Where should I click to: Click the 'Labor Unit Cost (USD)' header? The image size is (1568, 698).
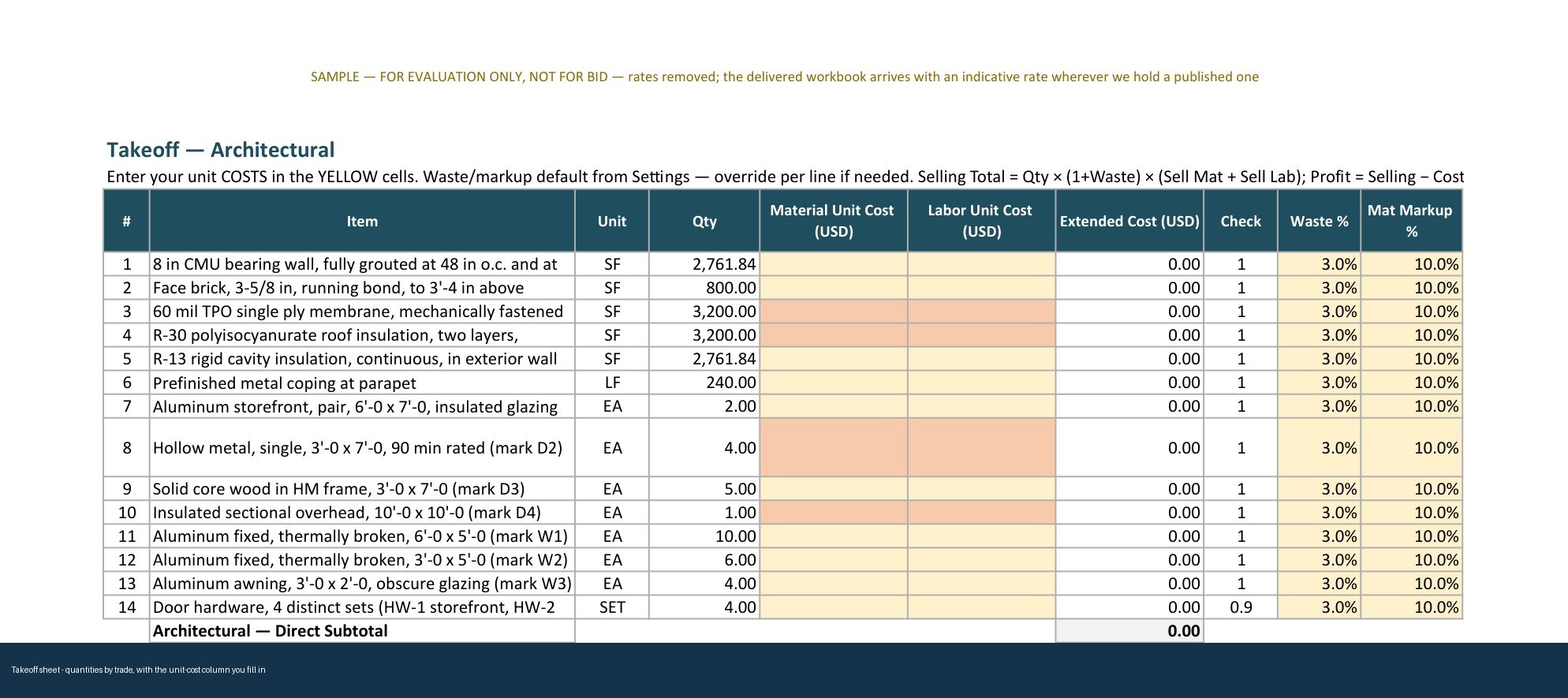[982, 221]
